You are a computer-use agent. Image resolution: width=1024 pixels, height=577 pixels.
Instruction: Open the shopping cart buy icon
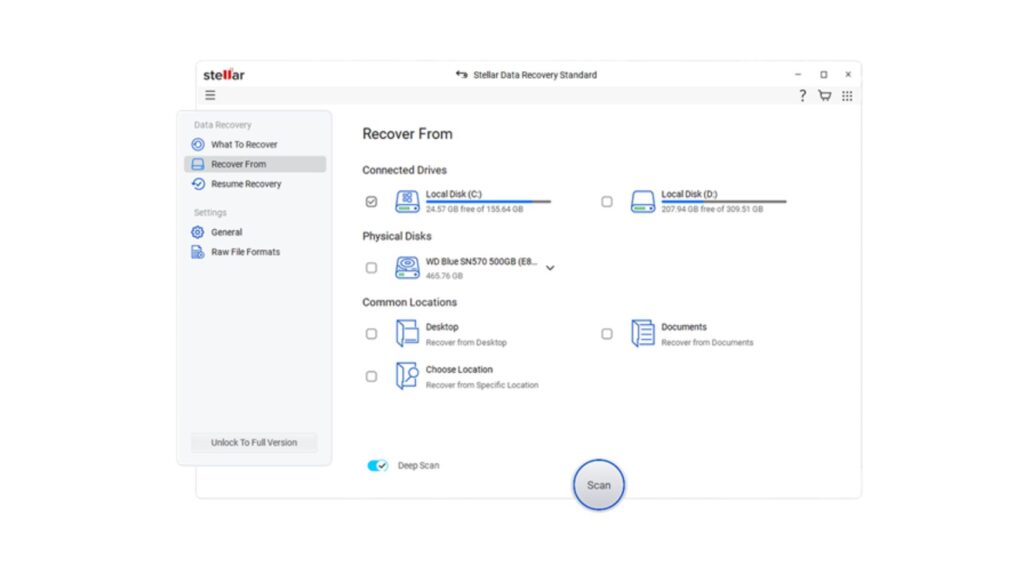coord(825,95)
